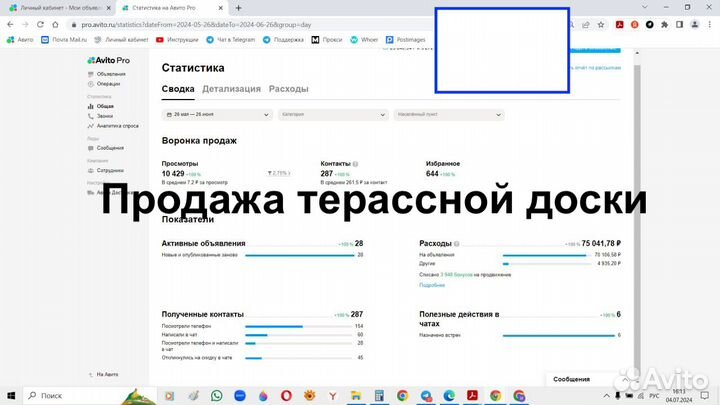This screenshot has height=405, width=720.
Task: Open Сотрудники in the sidebar
Action: pos(106,170)
